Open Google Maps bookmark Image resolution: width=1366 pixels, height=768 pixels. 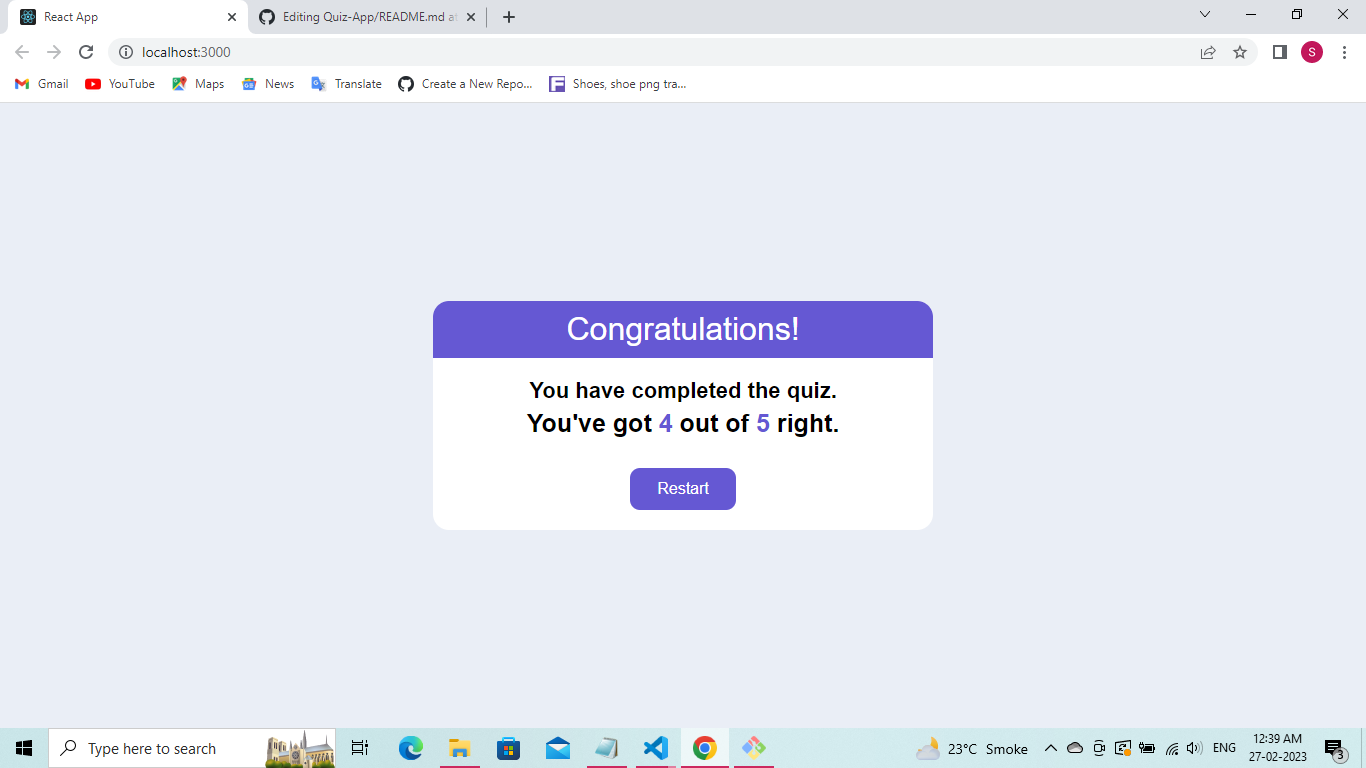(197, 84)
